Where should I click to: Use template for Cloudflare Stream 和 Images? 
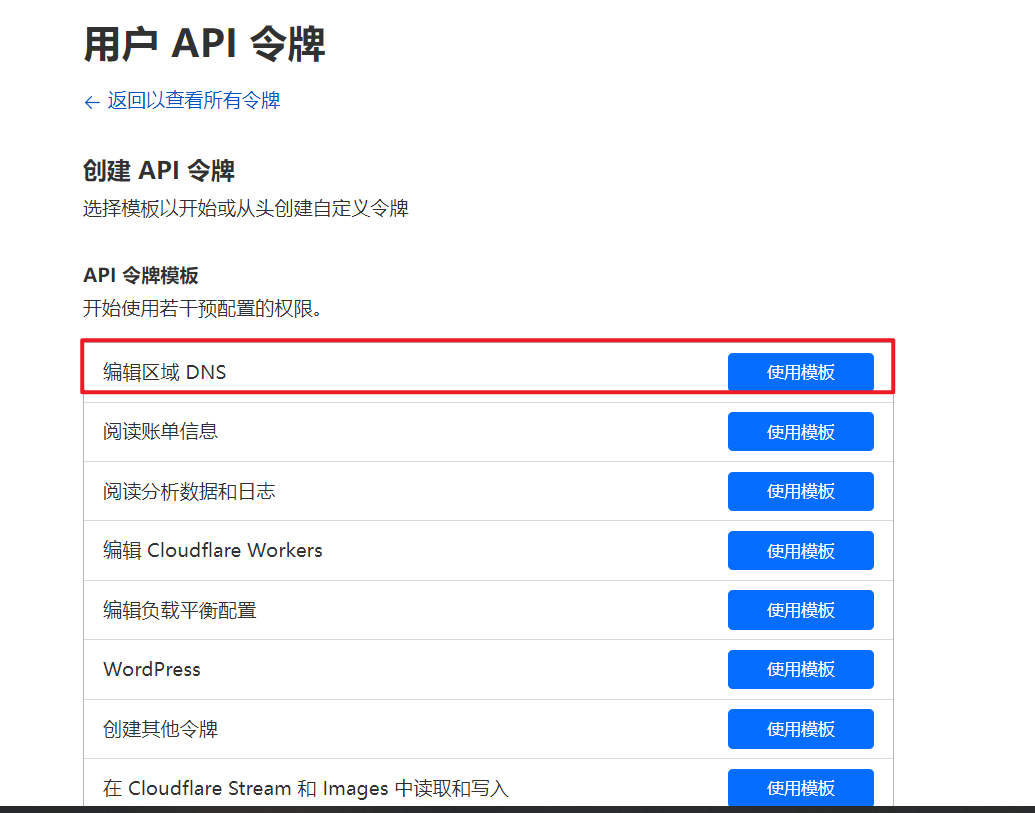click(x=800, y=788)
